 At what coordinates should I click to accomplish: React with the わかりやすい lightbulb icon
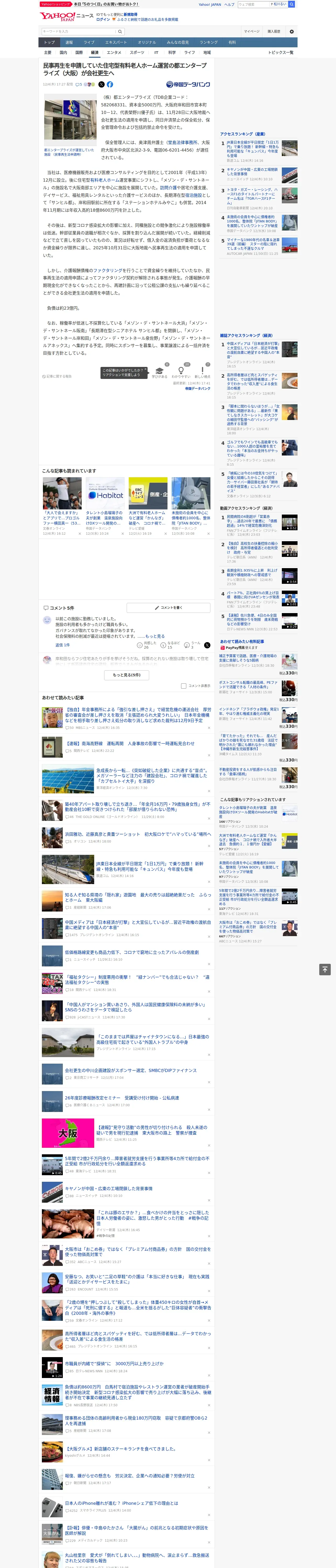(181, 371)
